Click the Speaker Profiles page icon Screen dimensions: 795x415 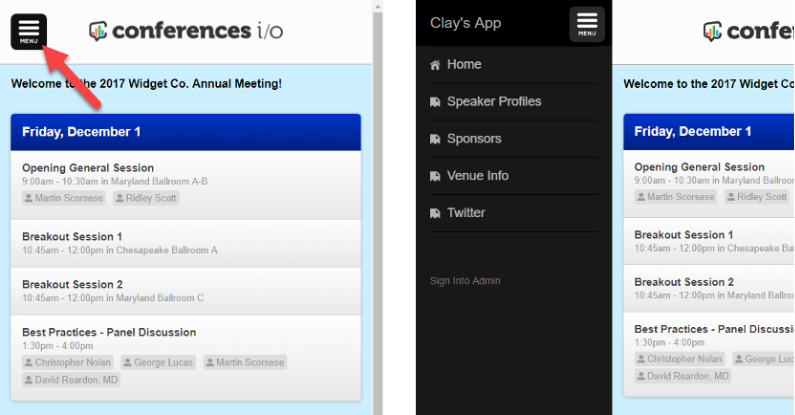pyautogui.click(x=435, y=102)
